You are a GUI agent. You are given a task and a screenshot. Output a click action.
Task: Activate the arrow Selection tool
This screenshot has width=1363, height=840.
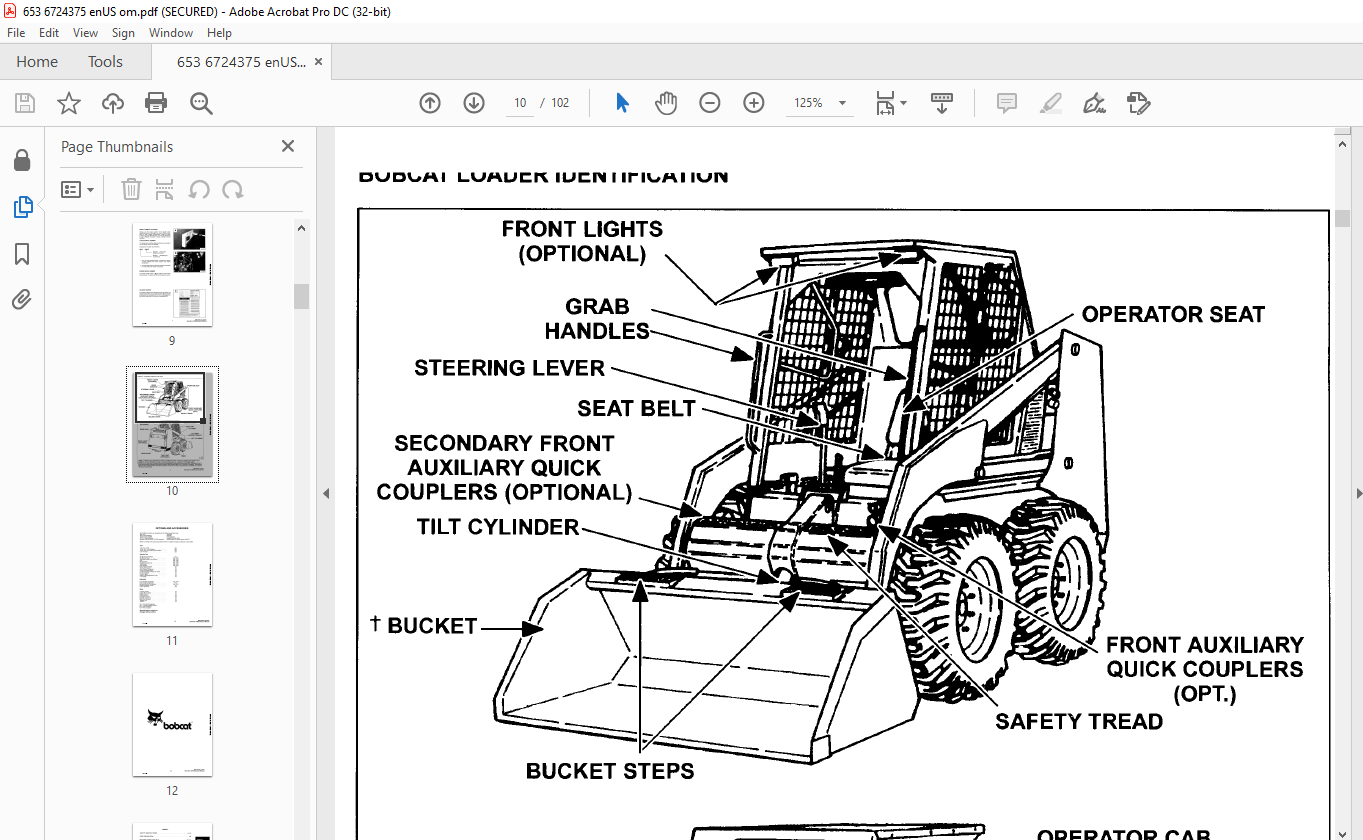(x=622, y=103)
